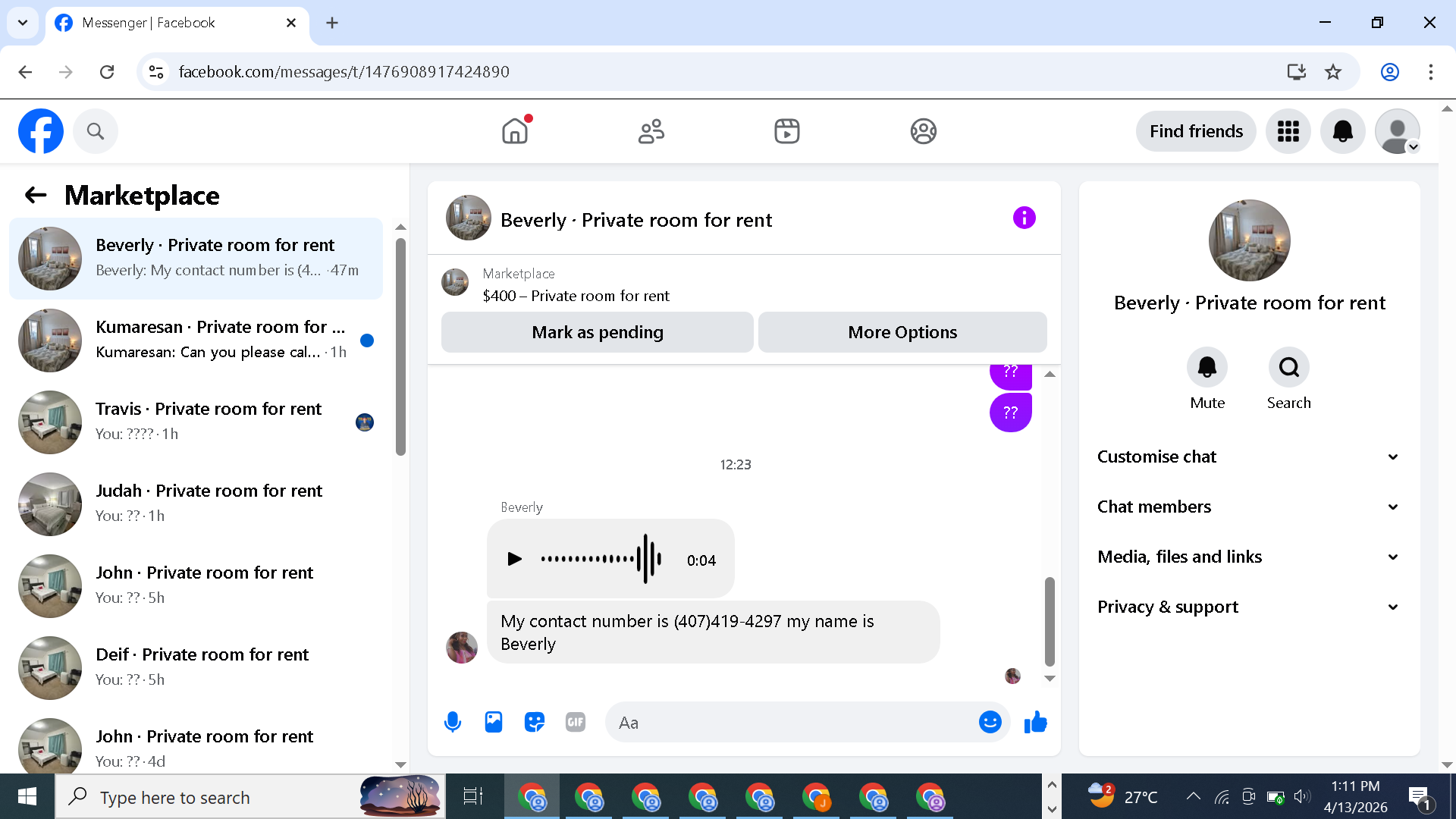Expand Chat members section

coord(1248,507)
